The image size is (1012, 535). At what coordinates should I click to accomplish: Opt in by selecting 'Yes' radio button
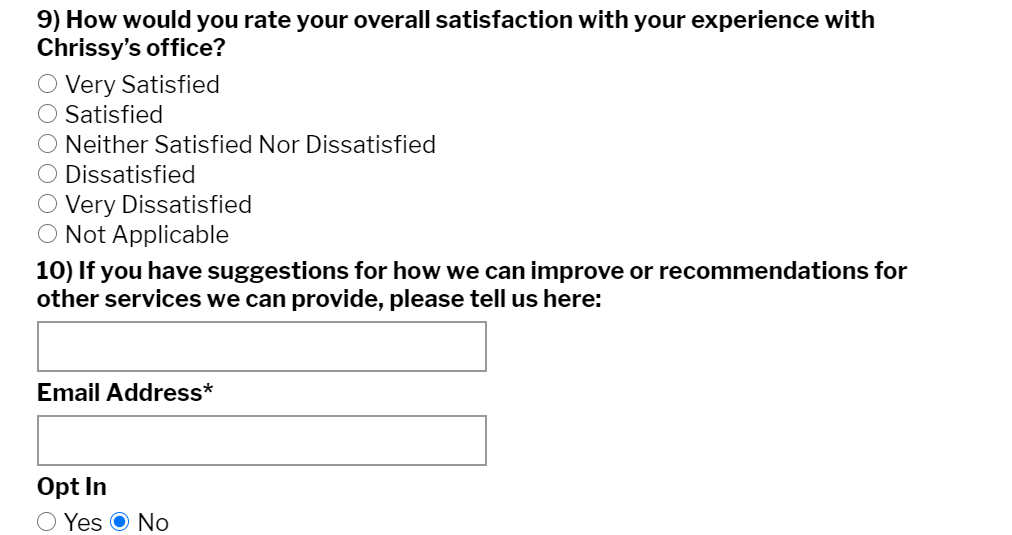47,522
